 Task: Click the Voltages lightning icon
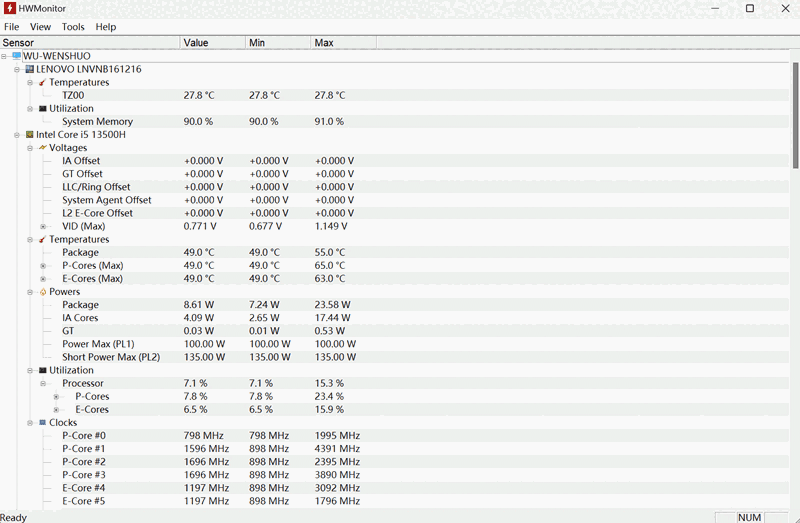42,148
